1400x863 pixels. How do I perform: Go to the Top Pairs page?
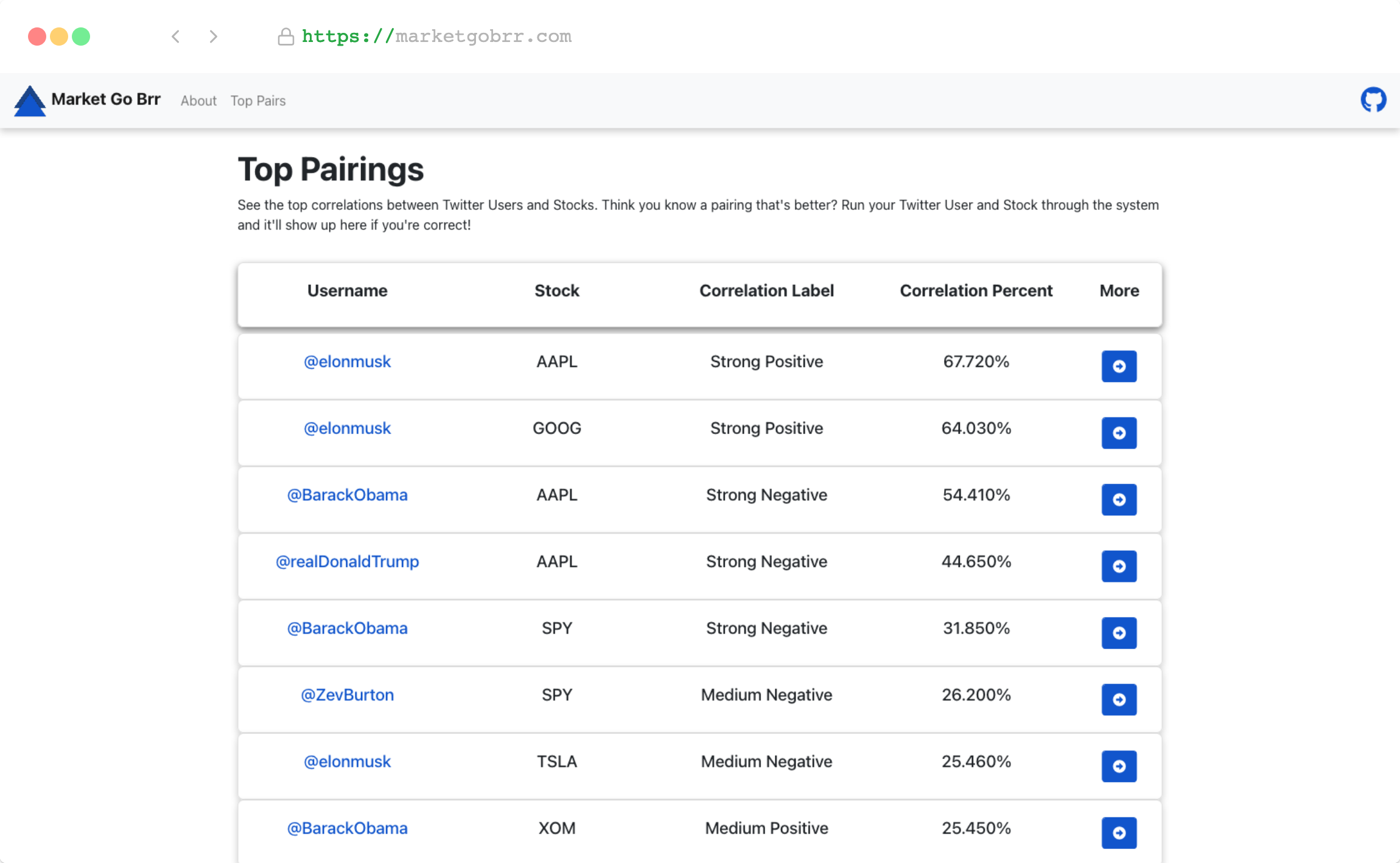(258, 101)
